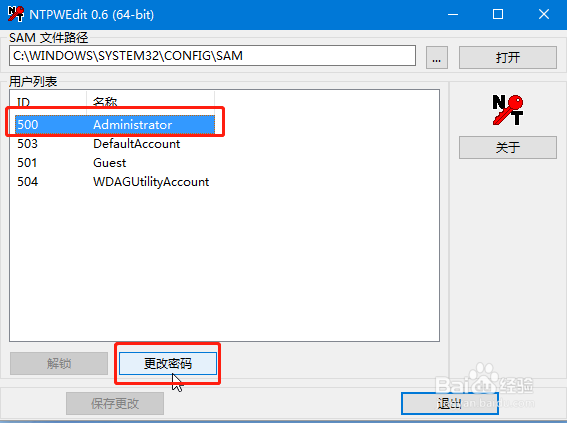Click in the SAM file path field

pos(212,56)
